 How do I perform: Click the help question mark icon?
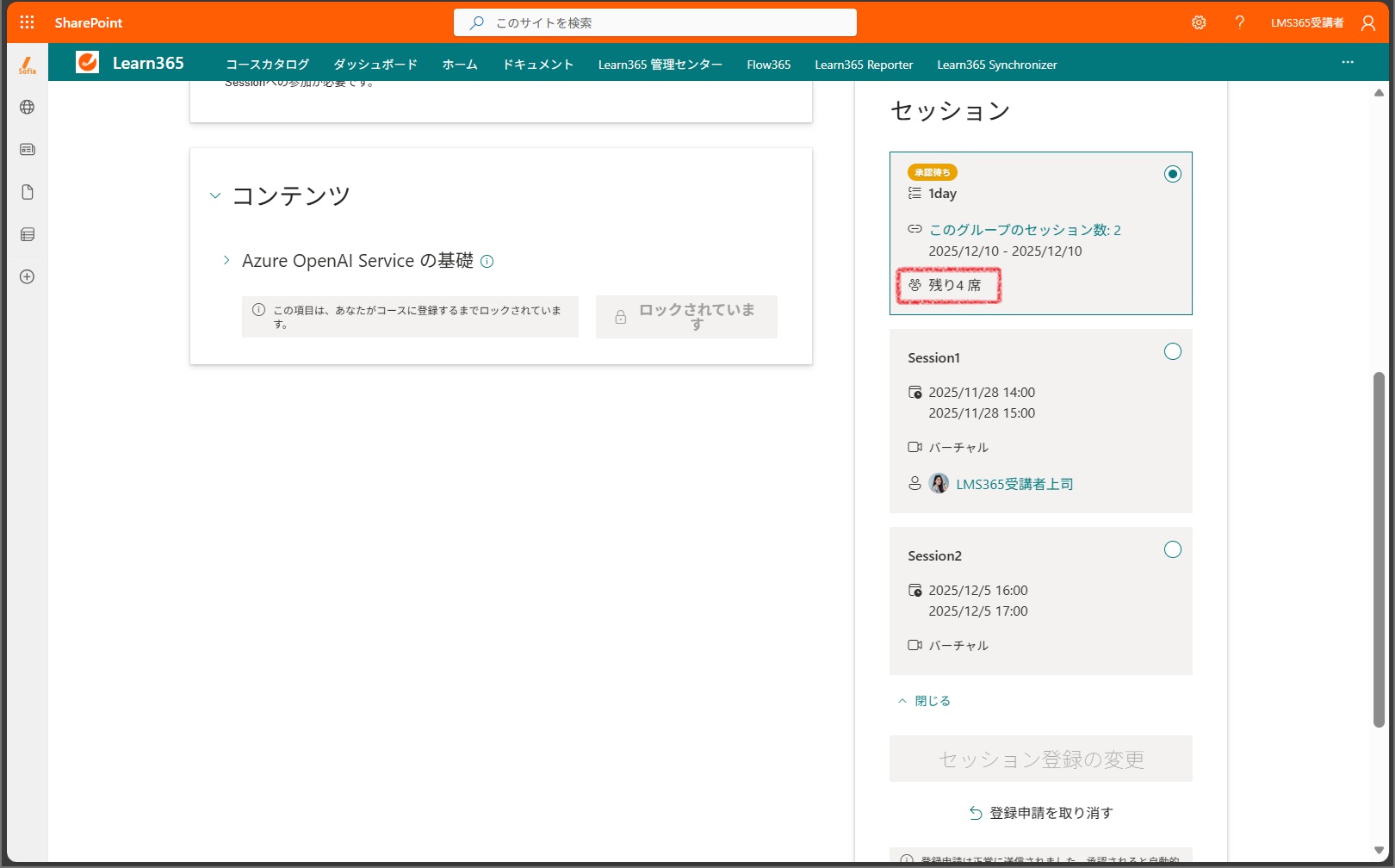(1240, 22)
